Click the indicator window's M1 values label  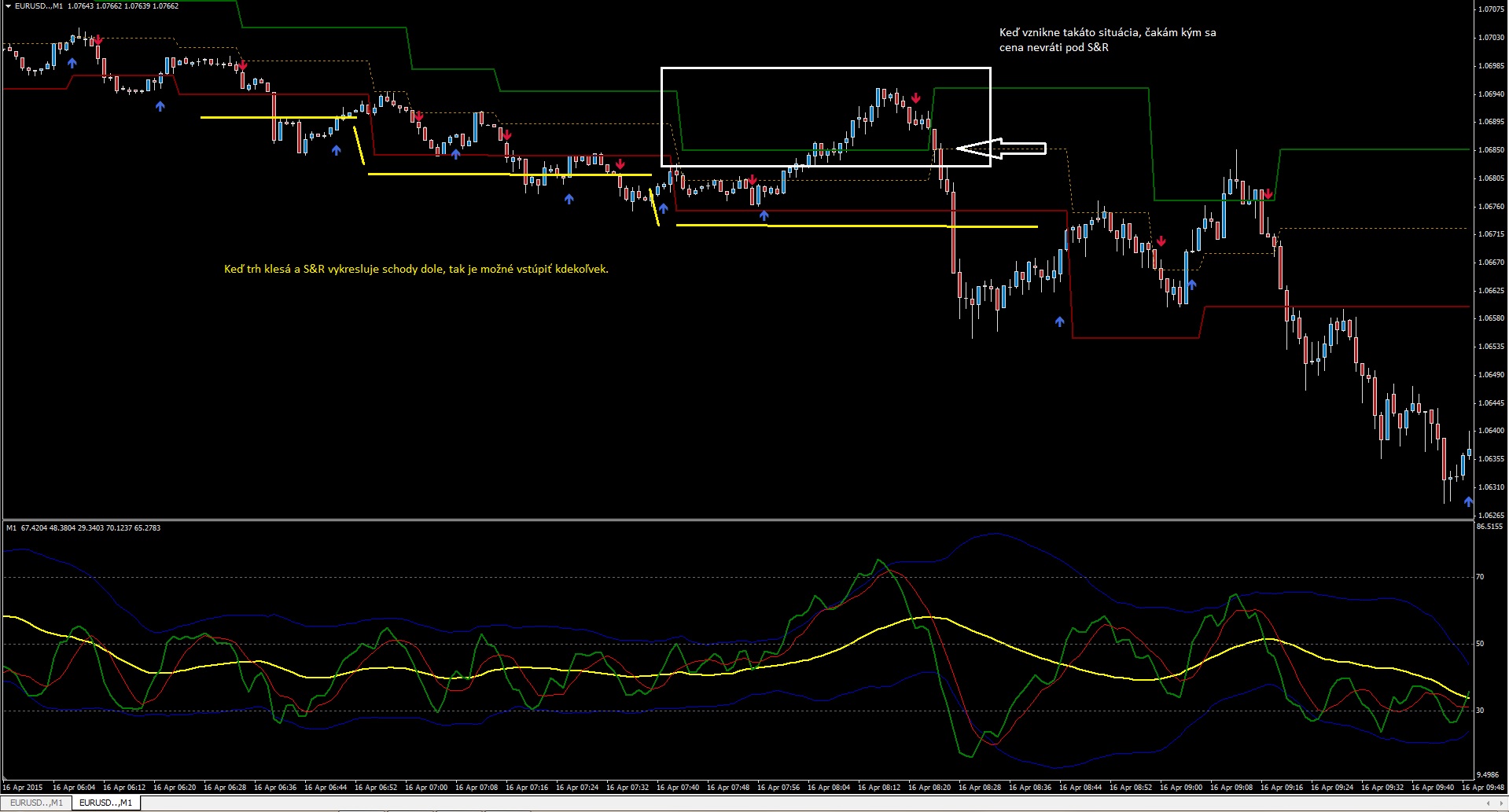point(83,528)
